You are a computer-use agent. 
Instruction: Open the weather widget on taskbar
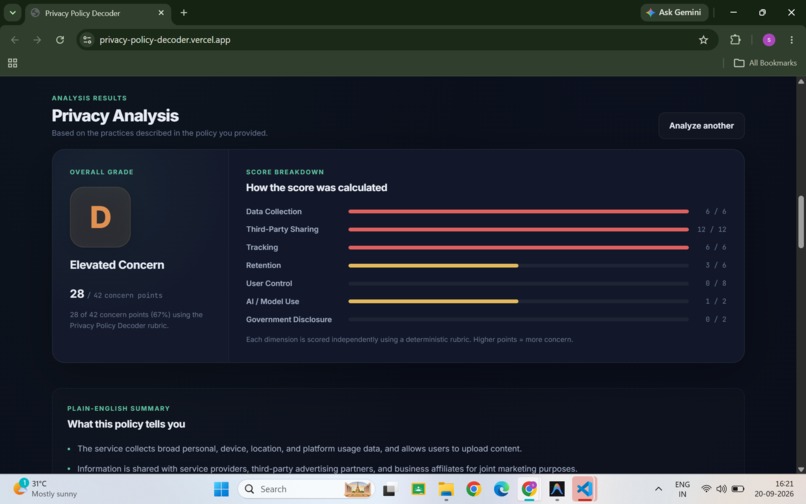(x=45, y=489)
